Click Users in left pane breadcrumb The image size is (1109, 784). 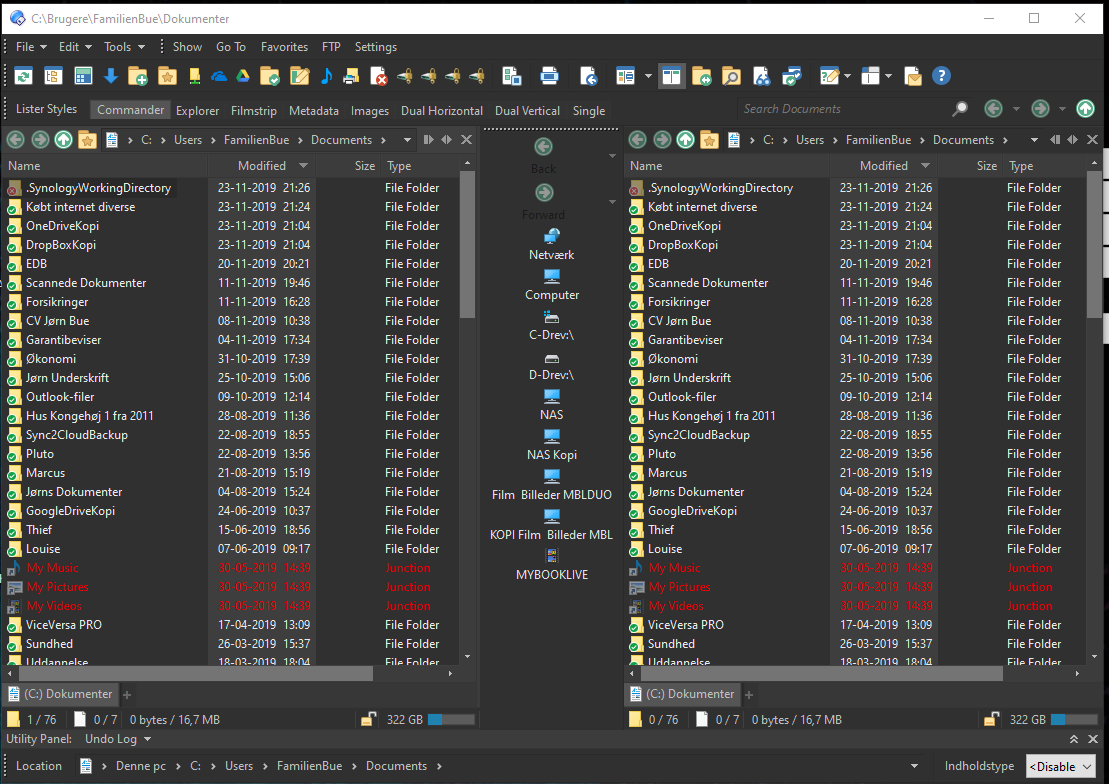coord(187,139)
